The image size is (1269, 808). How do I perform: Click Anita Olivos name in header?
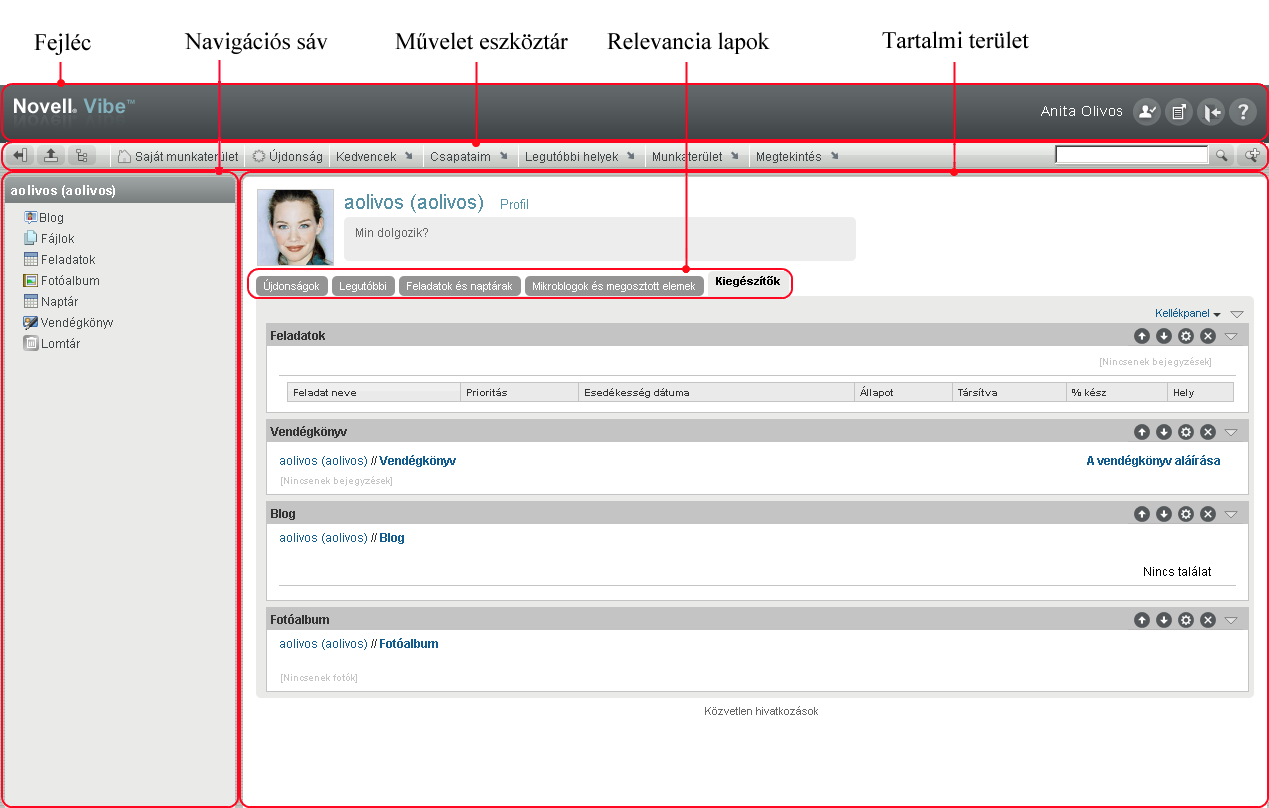coord(1082,111)
